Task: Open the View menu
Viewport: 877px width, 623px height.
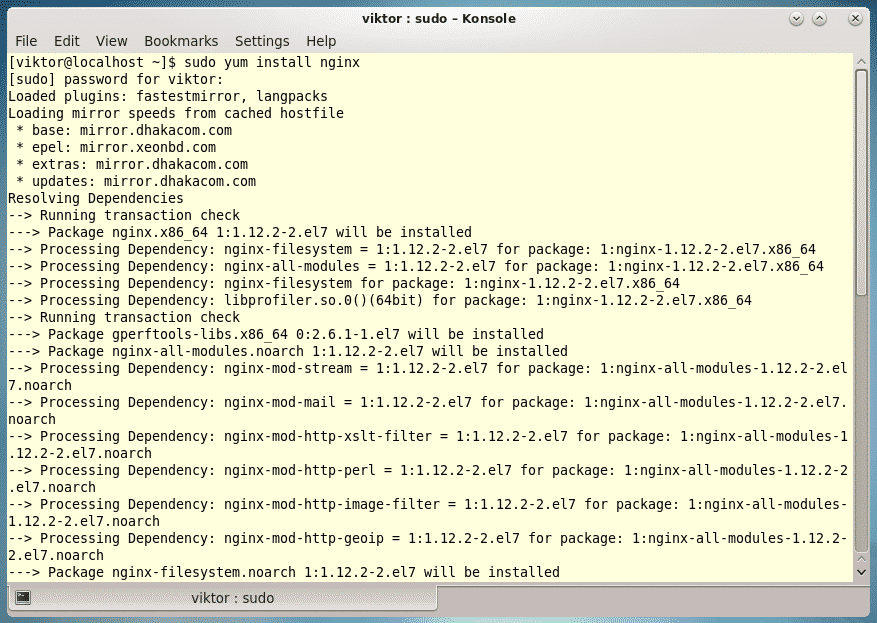Action: 111,41
